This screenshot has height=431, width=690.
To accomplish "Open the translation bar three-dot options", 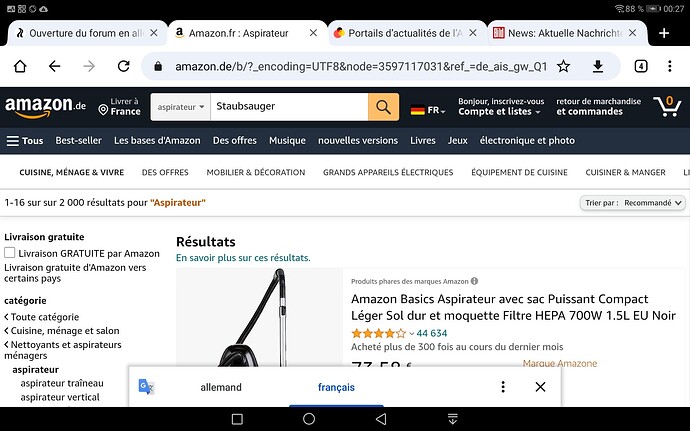I will [x=503, y=387].
